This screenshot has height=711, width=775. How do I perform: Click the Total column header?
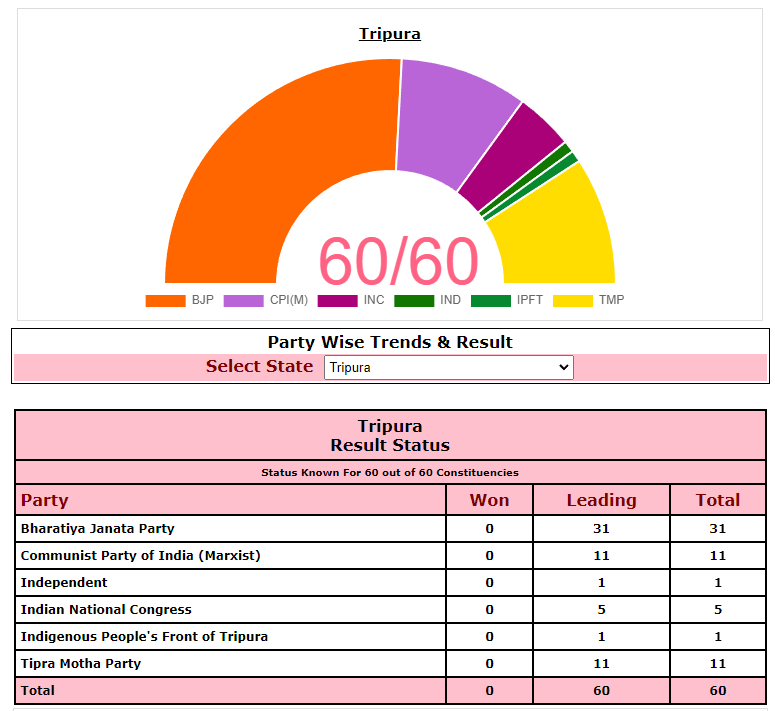tap(718, 500)
